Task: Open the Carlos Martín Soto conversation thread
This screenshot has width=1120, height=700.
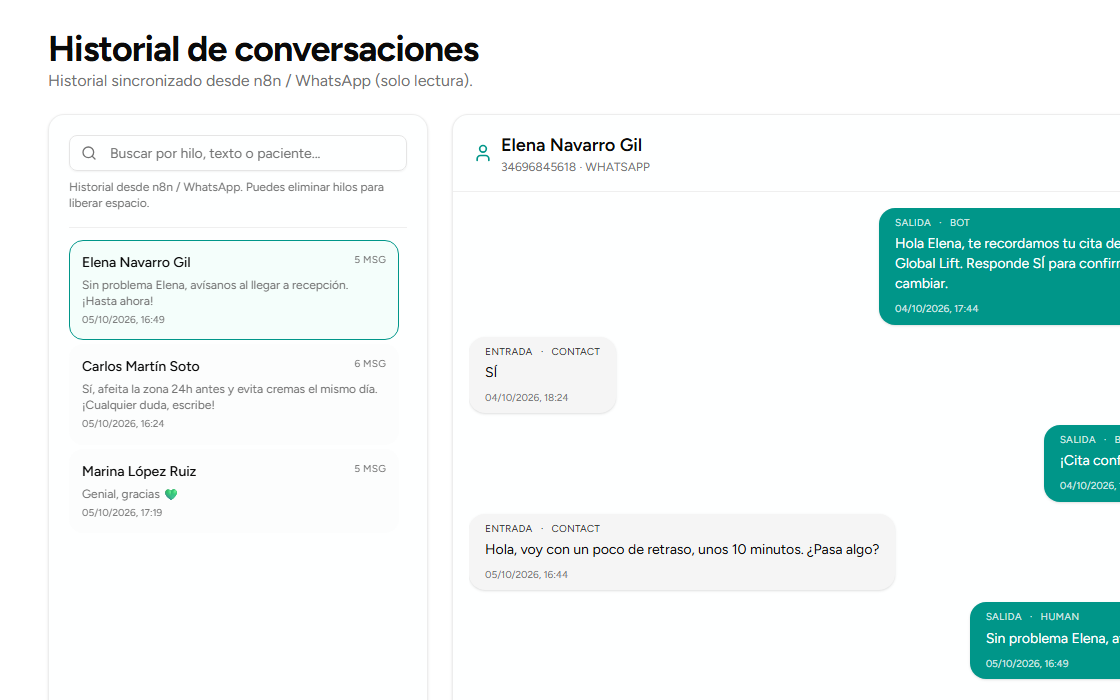Action: click(x=234, y=394)
